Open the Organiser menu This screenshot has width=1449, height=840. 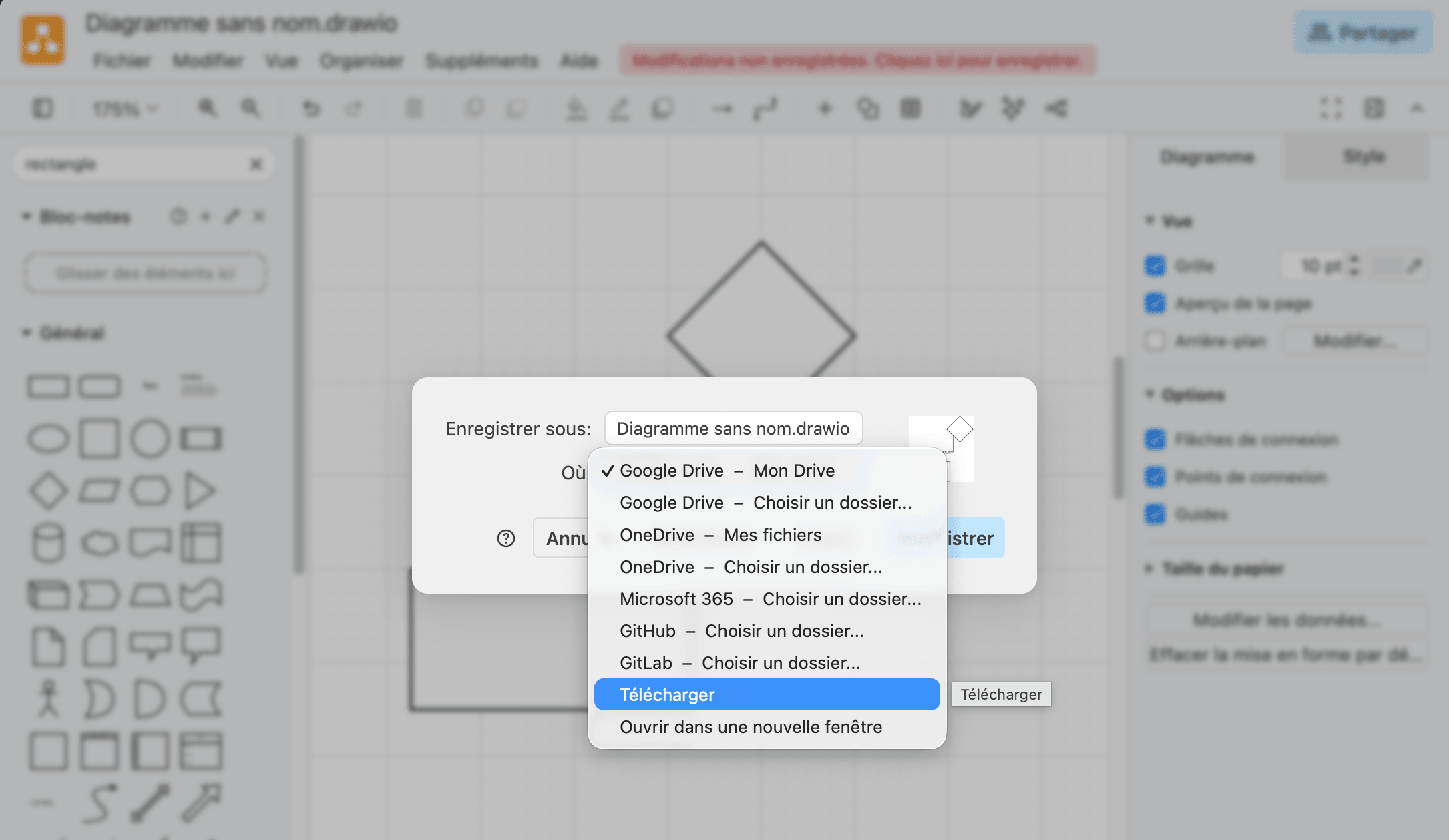(x=361, y=61)
